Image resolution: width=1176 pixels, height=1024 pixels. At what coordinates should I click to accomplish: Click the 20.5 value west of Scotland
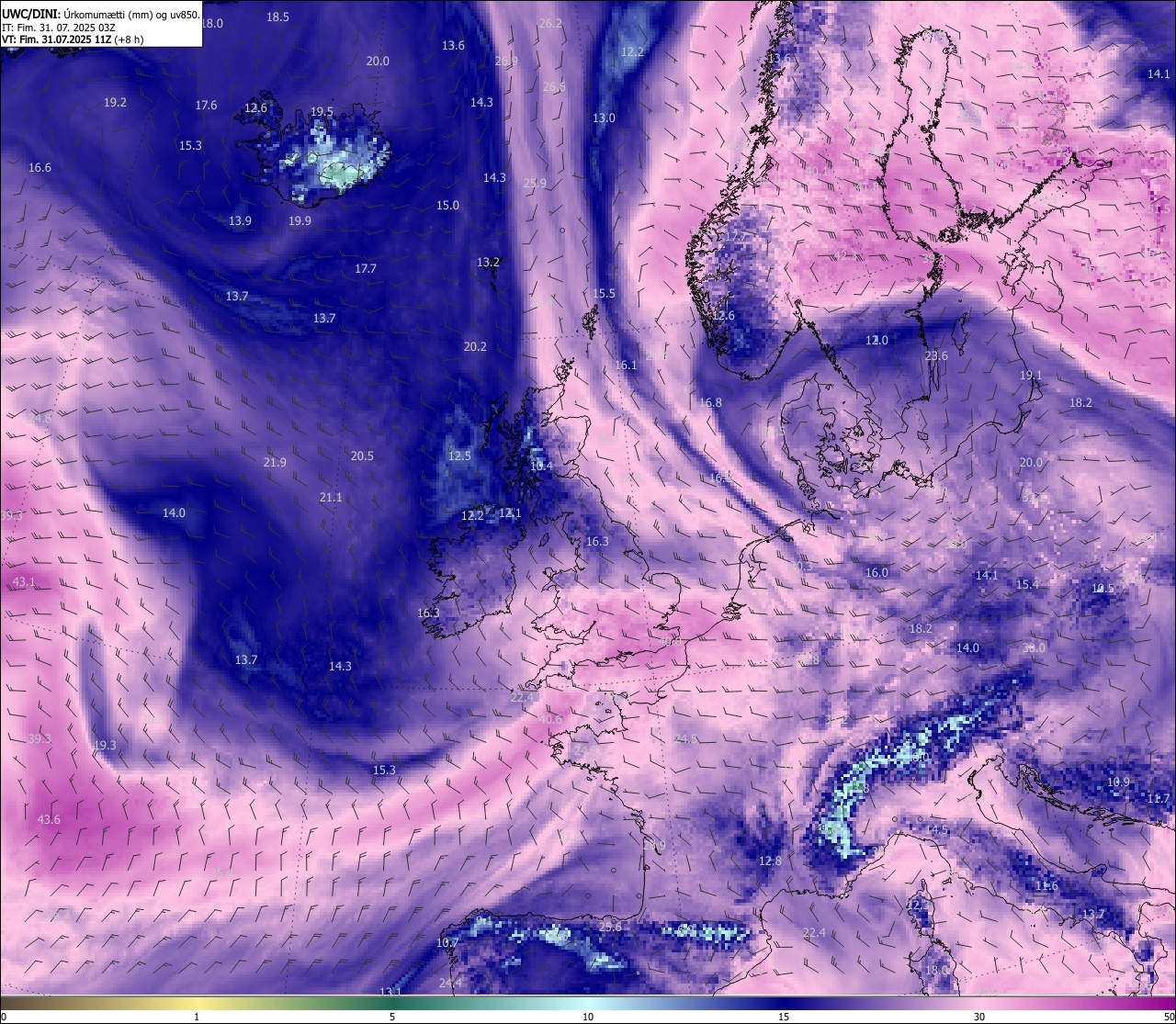click(x=362, y=456)
